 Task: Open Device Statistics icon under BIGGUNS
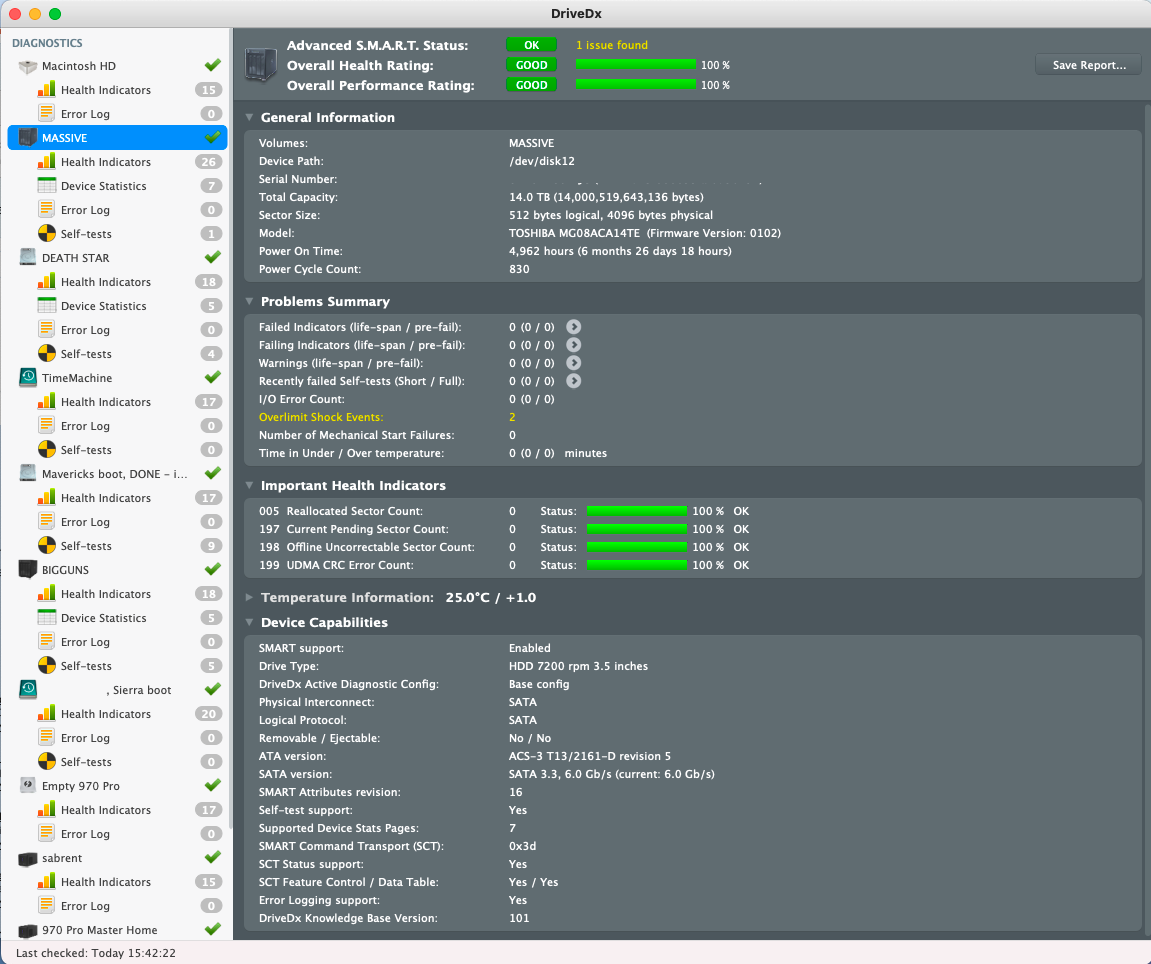coord(46,617)
